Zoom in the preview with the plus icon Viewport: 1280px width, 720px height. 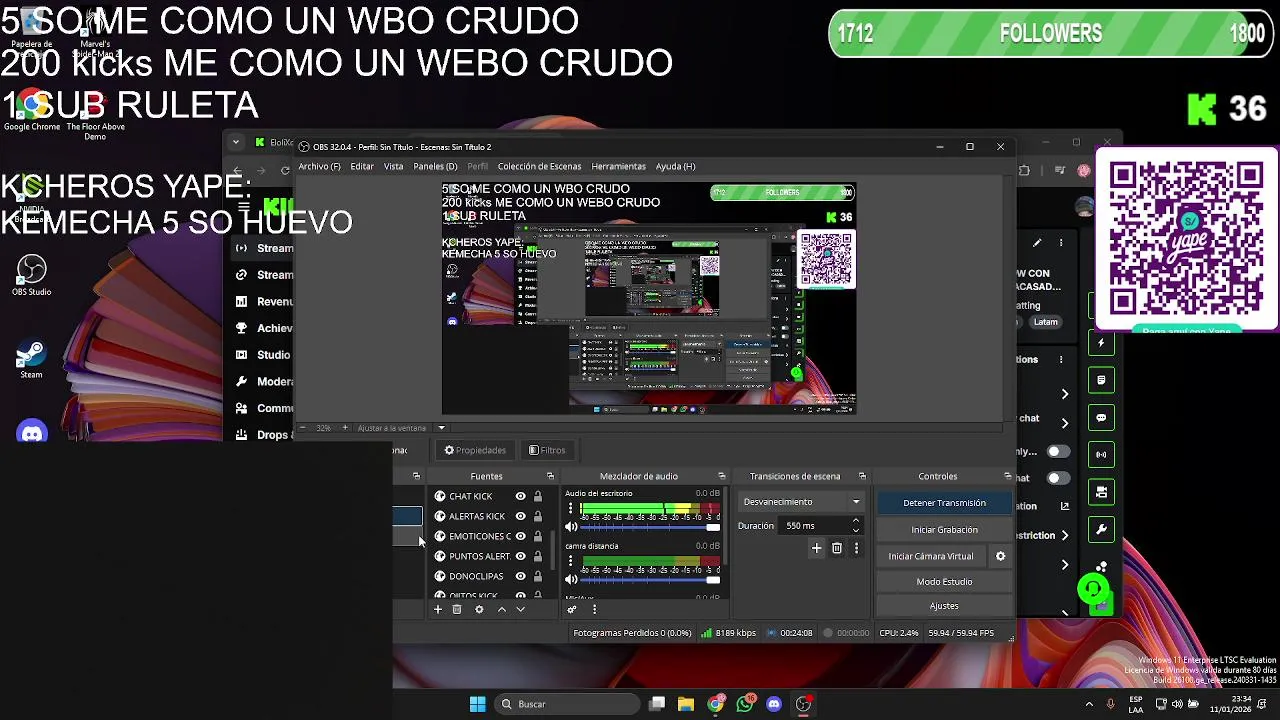tap(345, 428)
